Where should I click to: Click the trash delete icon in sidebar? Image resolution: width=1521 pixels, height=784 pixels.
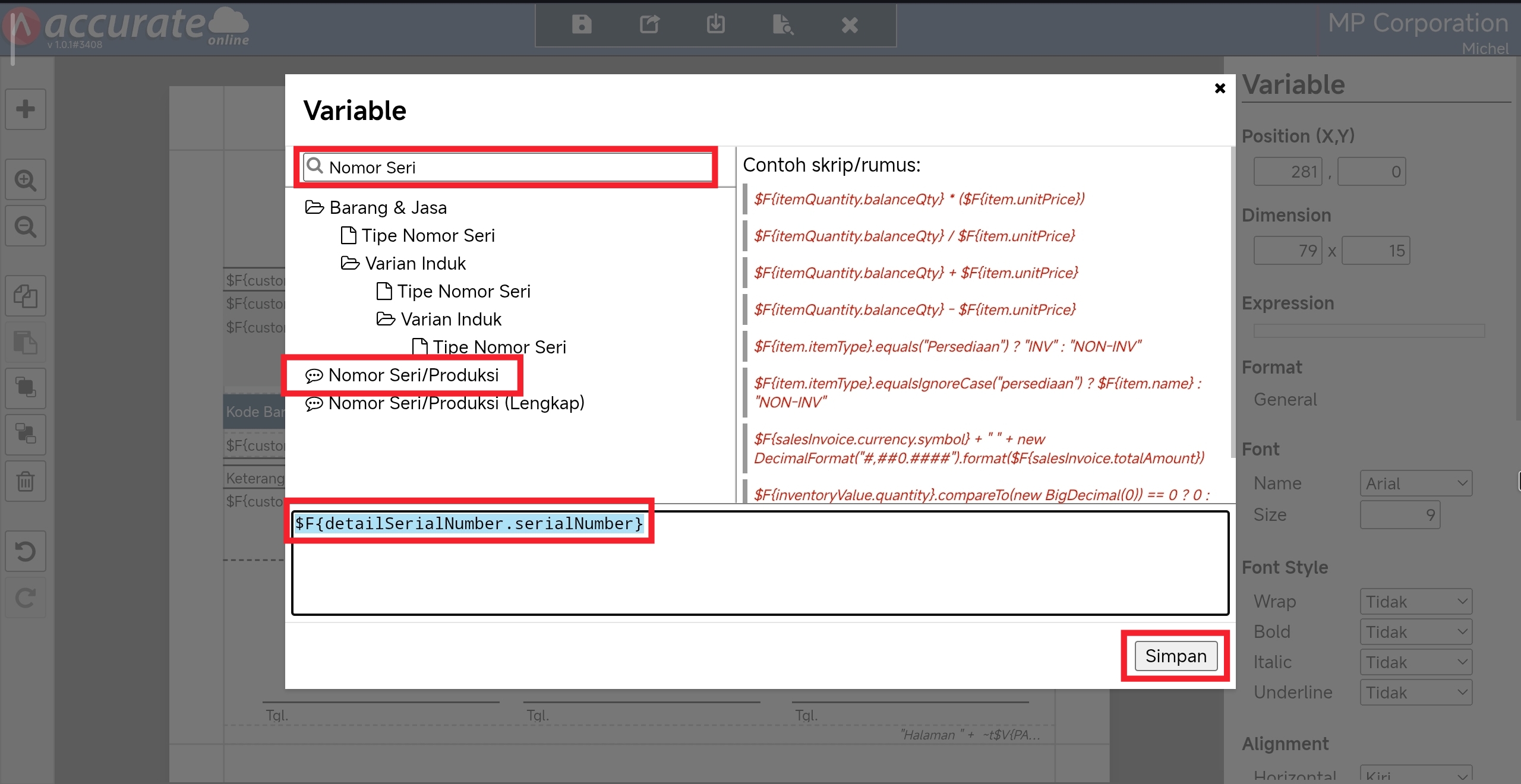(x=26, y=481)
